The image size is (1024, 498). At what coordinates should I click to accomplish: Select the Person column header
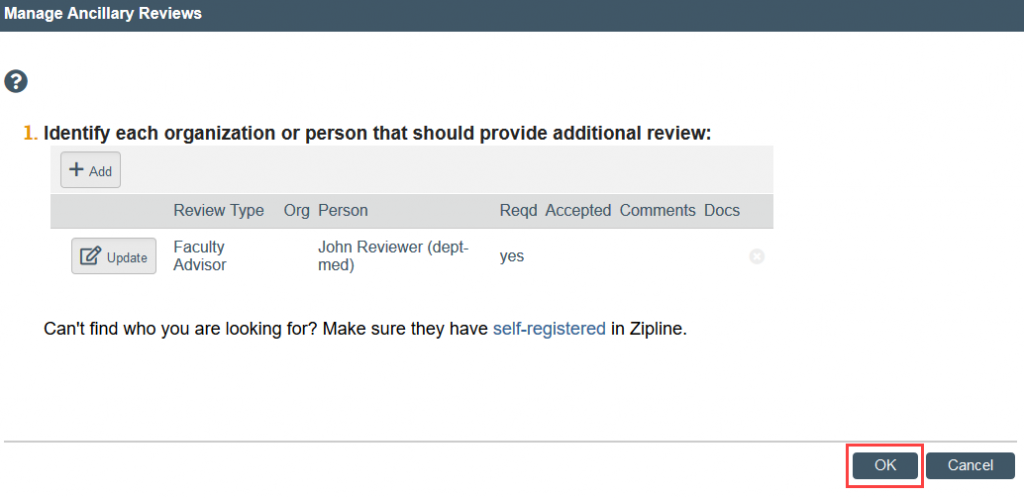(x=343, y=211)
